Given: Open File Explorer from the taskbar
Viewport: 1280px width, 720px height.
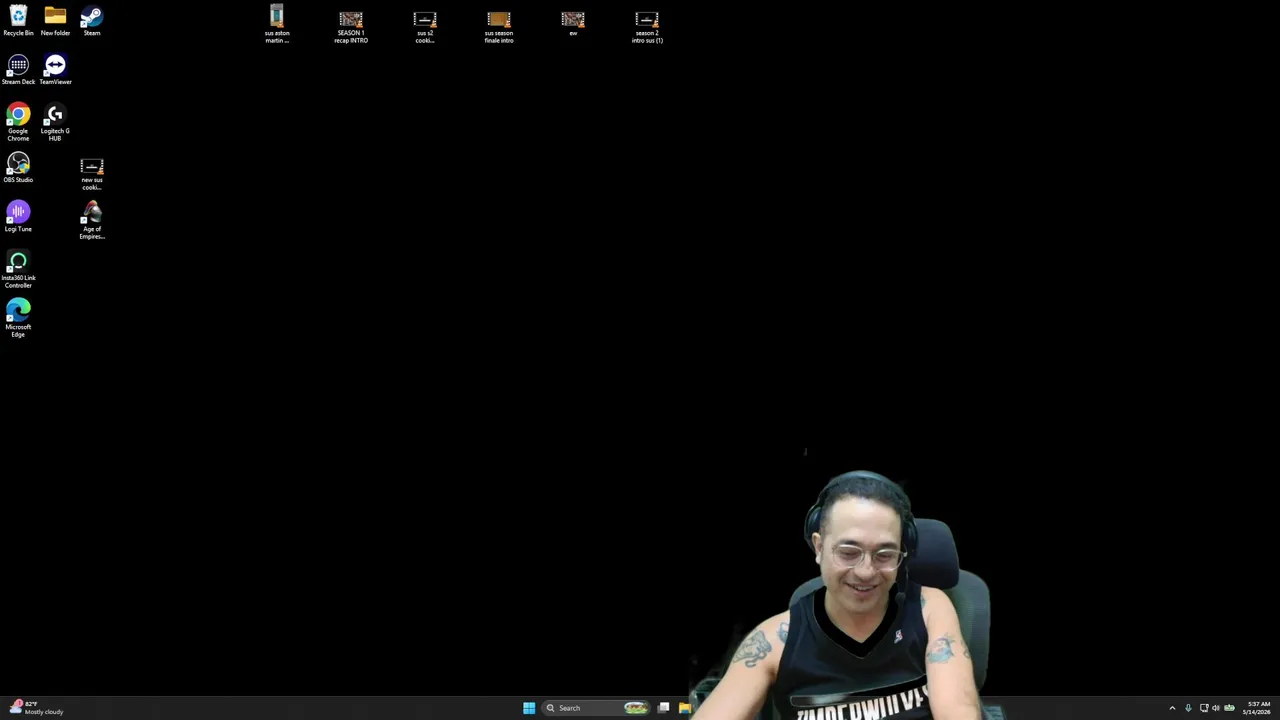Looking at the screenshot, I should (x=684, y=708).
